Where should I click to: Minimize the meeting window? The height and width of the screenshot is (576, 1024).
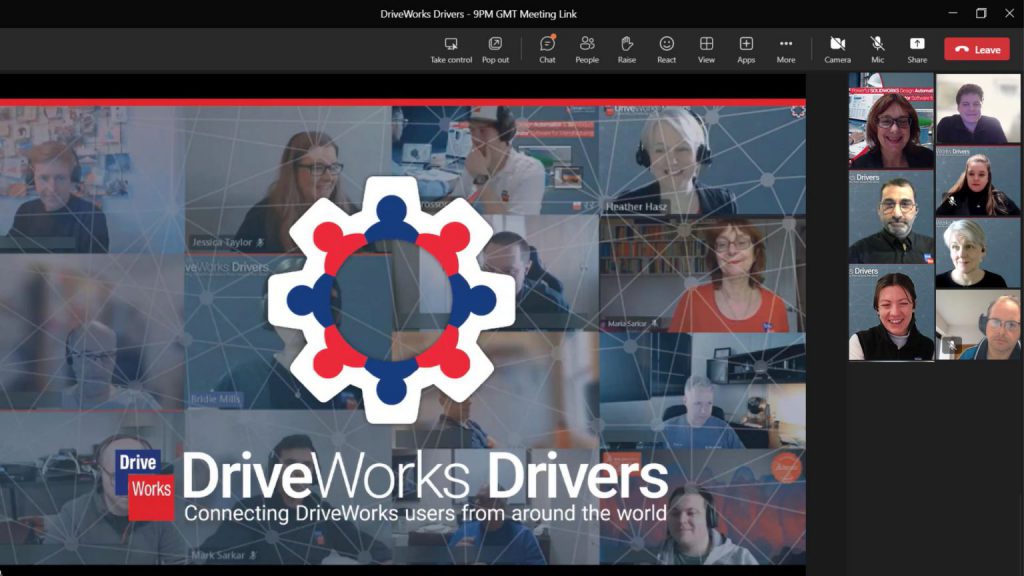point(953,13)
